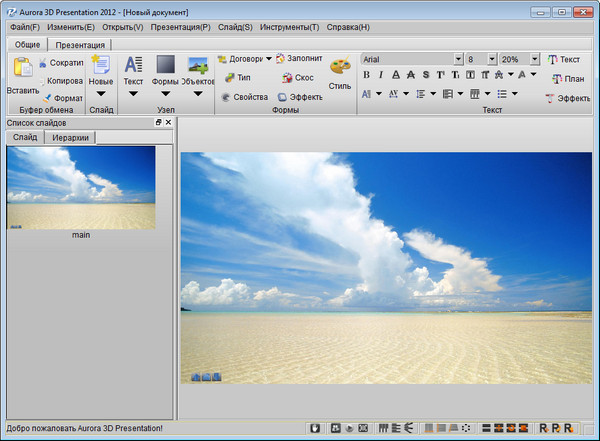Open the Стиль palette icon
Image resolution: width=600 pixels, height=441 pixels.
(x=340, y=67)
